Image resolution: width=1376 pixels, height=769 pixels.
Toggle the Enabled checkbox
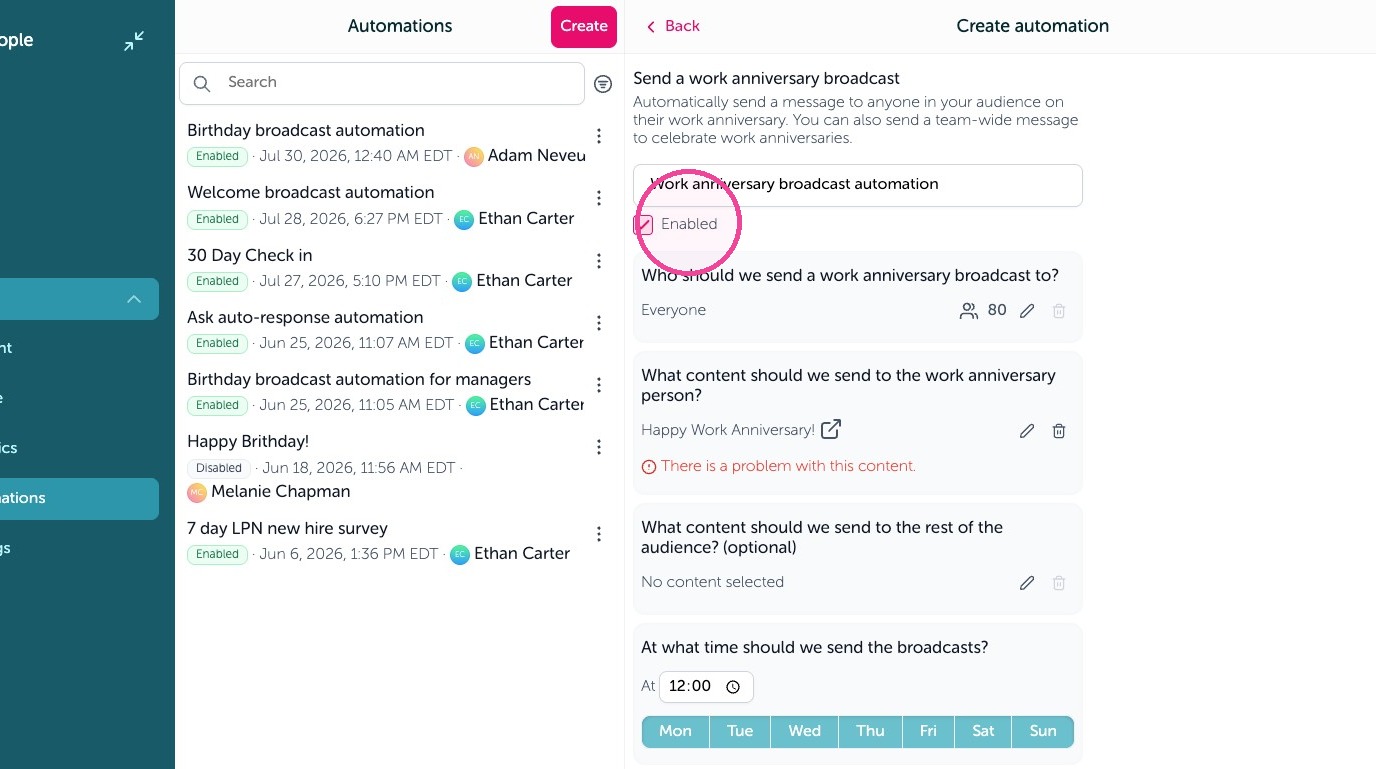(643, 225)
